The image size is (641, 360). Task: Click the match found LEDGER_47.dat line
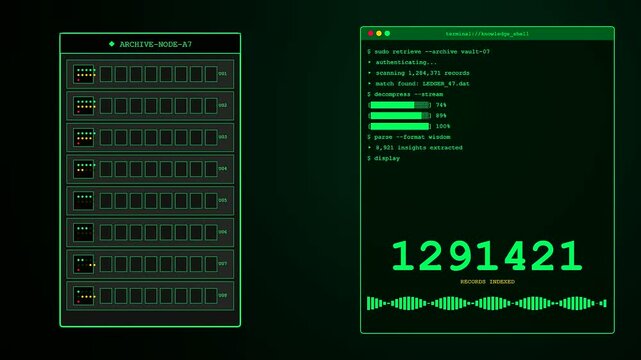(419, 83)
